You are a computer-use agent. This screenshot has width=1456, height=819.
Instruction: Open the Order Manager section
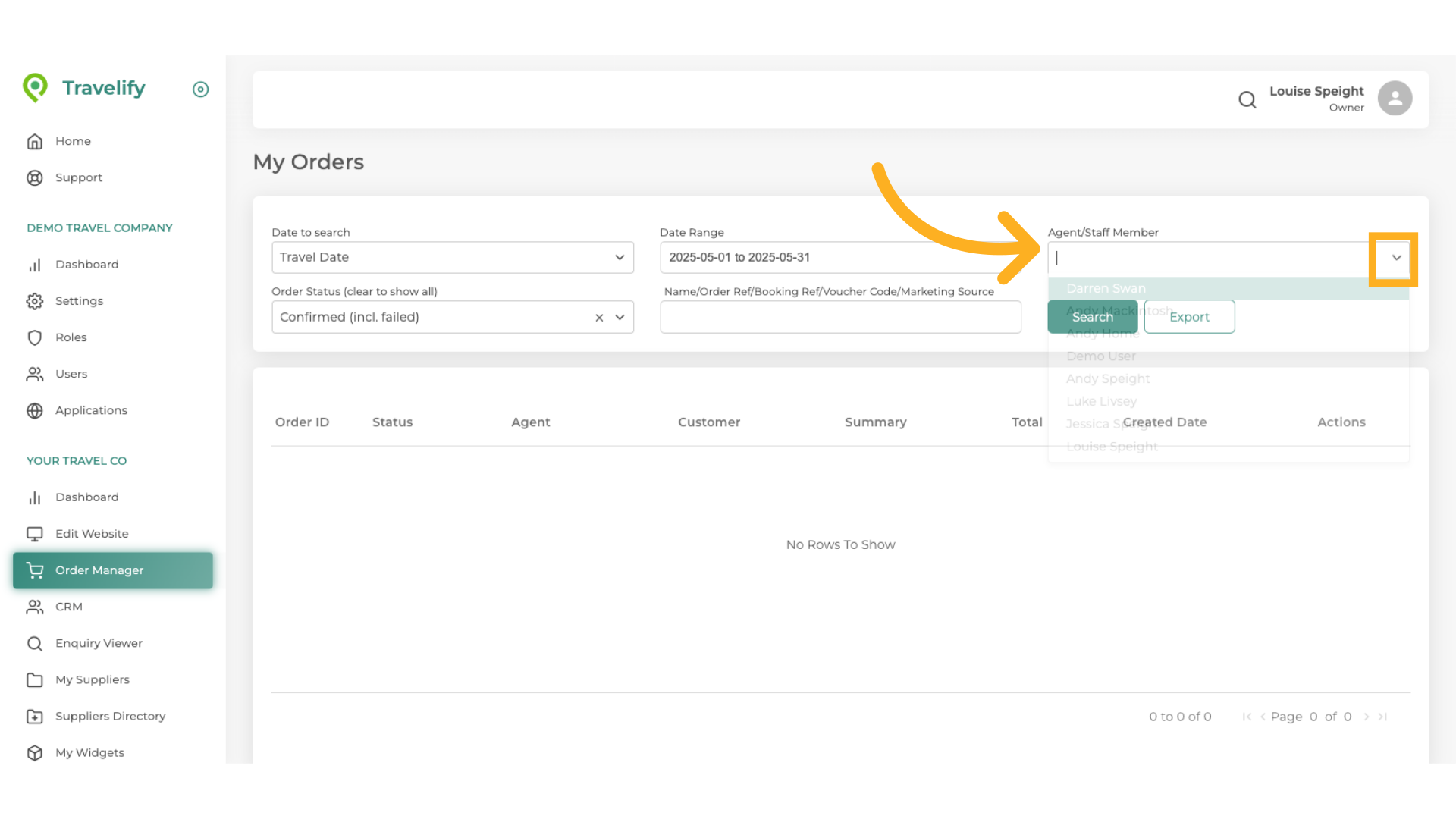[x=99, y=570]
